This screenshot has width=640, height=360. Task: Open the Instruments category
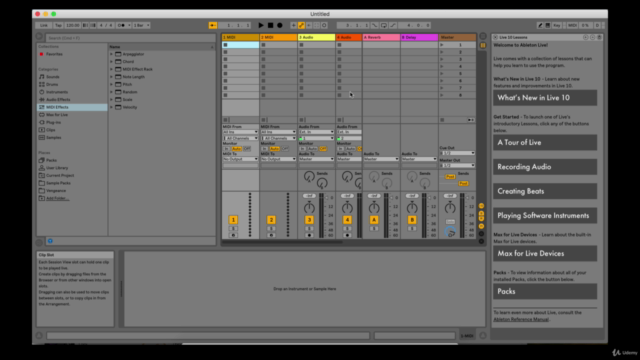(x=57, y=92)
